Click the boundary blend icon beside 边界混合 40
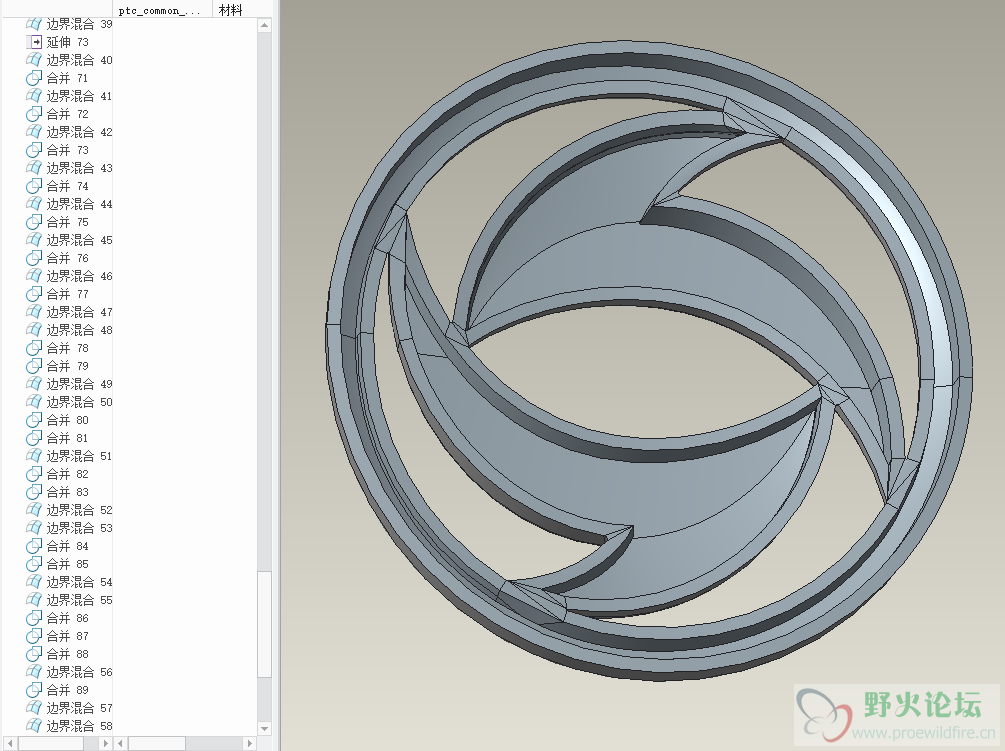The width and height of the screenshot is (1005, 751). [x=34, y=60]
